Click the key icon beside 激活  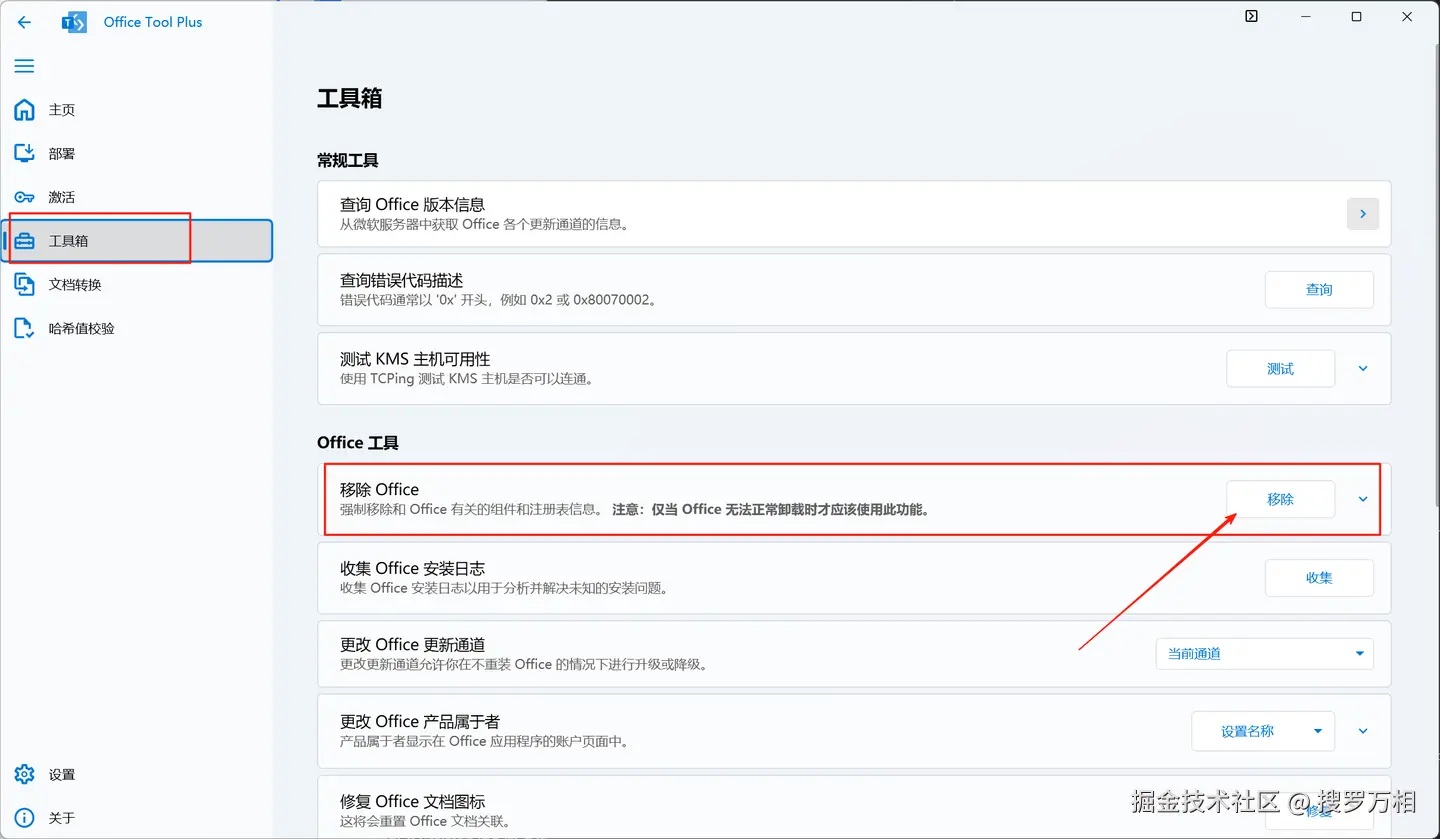[x=25, y=197]
